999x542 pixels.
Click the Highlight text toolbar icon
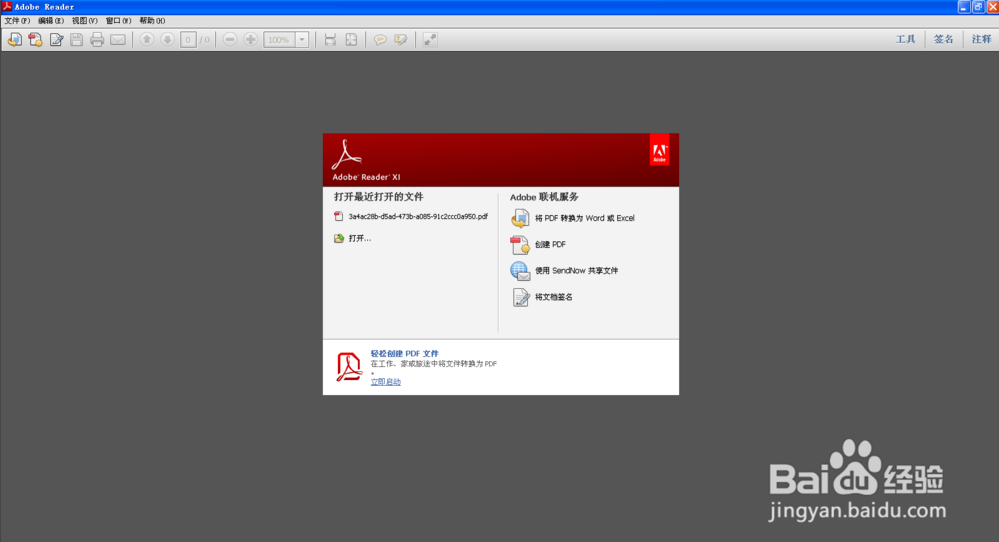coord(400,39)
